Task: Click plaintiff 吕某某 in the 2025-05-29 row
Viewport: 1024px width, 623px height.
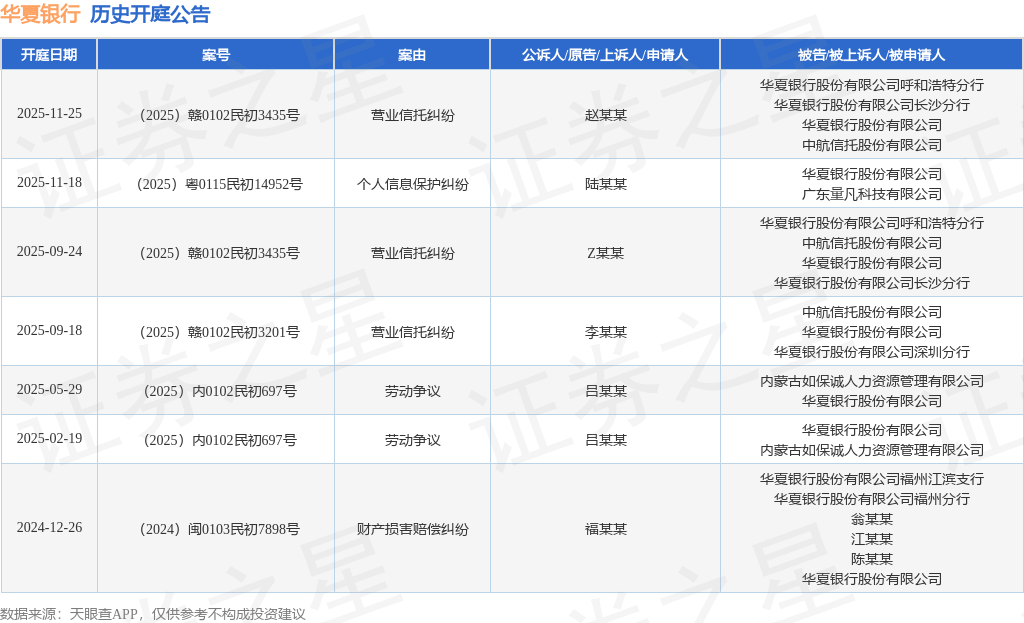Action: pyautogui.click(x=606, y=391)
